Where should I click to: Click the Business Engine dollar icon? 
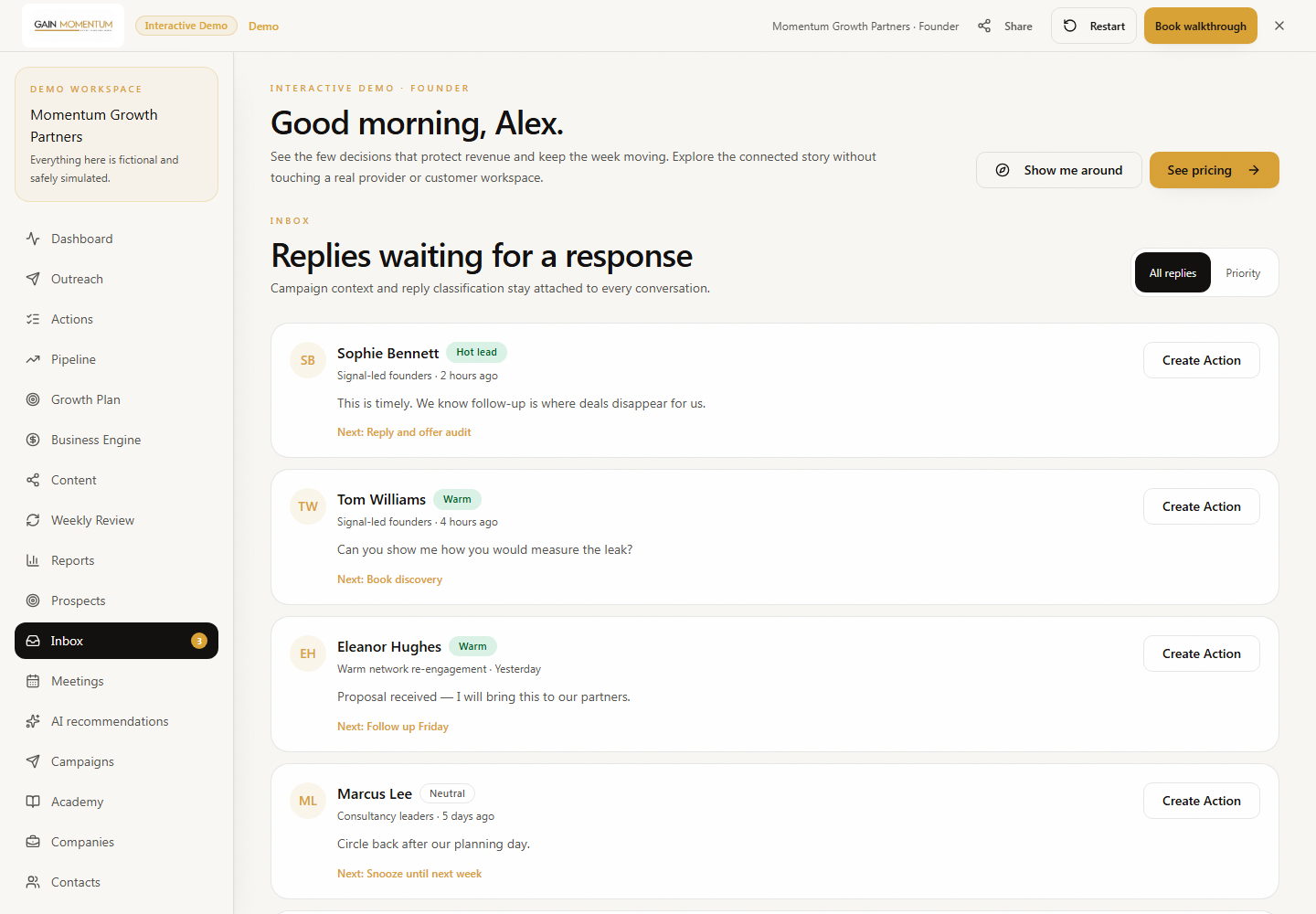pos(33,440)
